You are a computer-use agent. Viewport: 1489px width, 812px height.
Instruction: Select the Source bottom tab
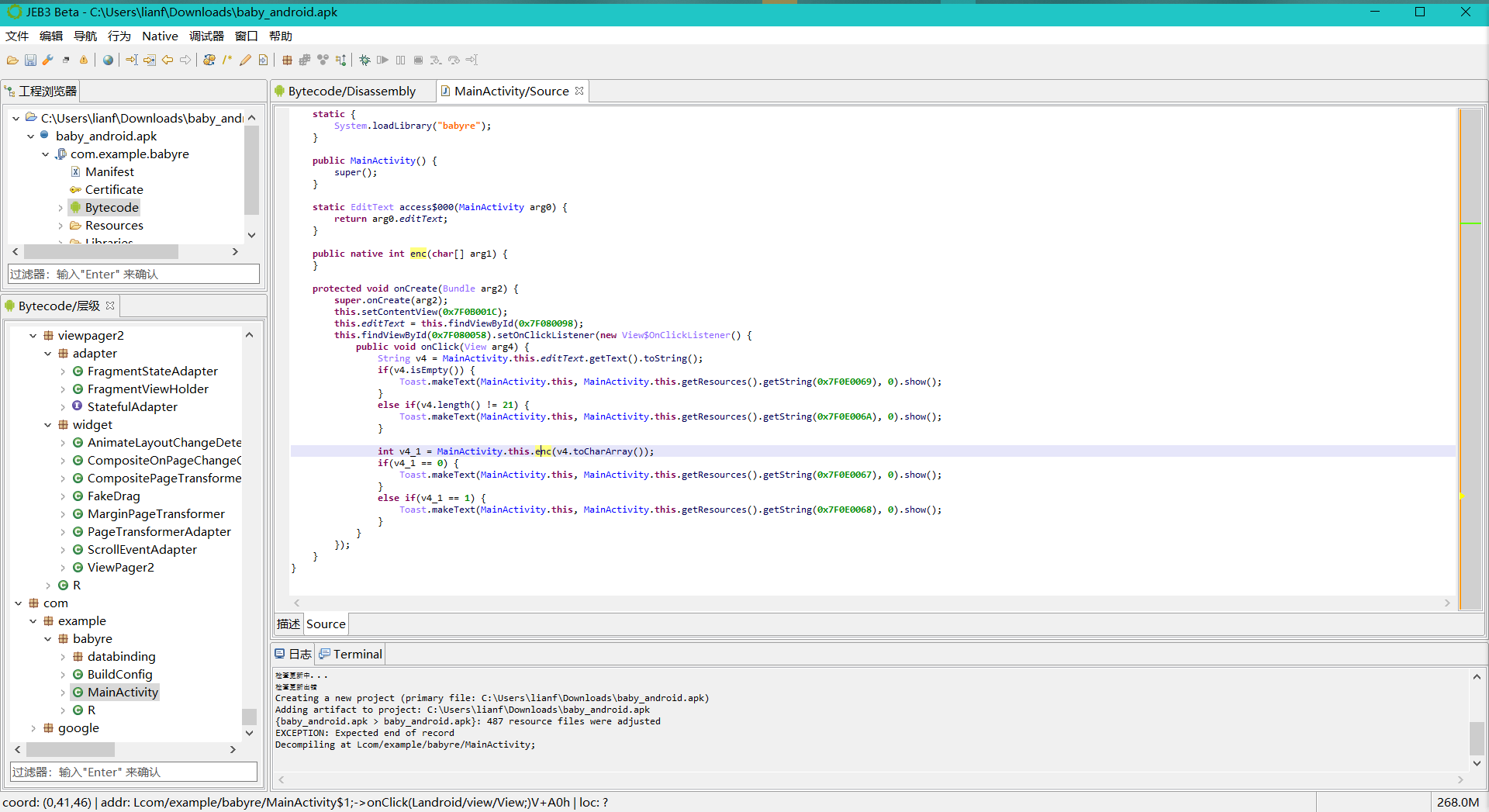pos(326,624)
